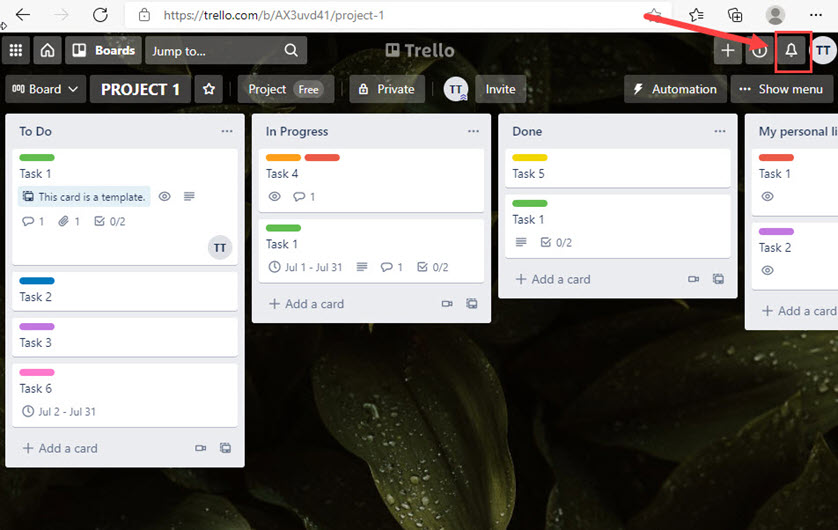Open the Automation menu
Image resolution: width=838 pixels, height=530 pixels.
pyautogui.click(x=675, y=89)
